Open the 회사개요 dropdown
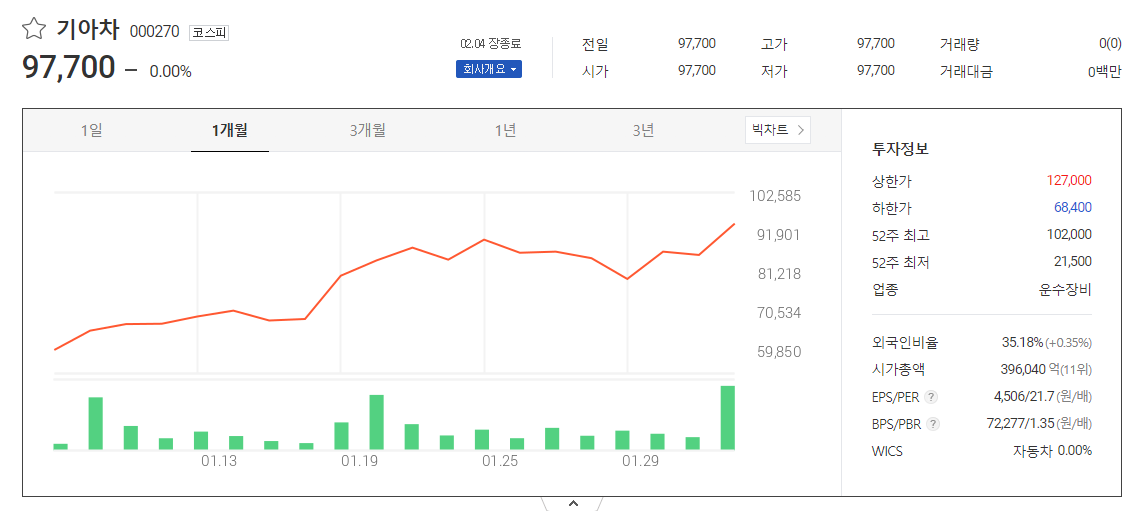 pos(489,70)
